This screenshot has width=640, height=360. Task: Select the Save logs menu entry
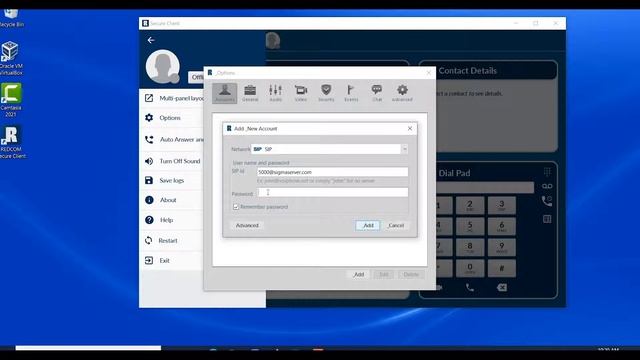coord(171,180)
